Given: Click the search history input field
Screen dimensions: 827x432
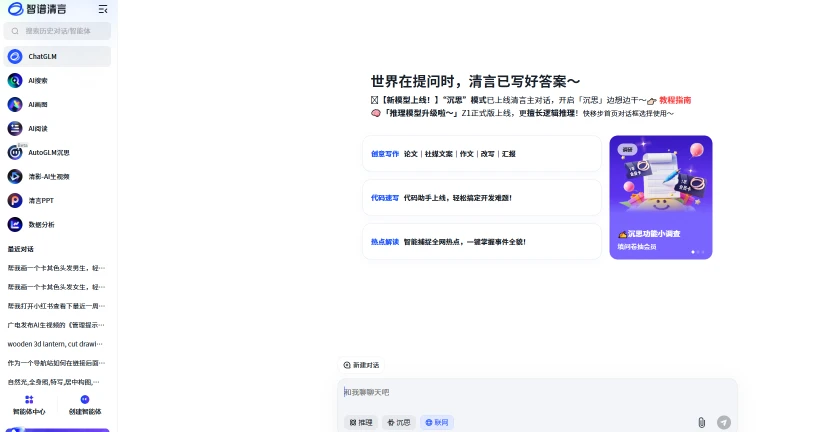Looking at the screenshot, I should tap(57, 31).
